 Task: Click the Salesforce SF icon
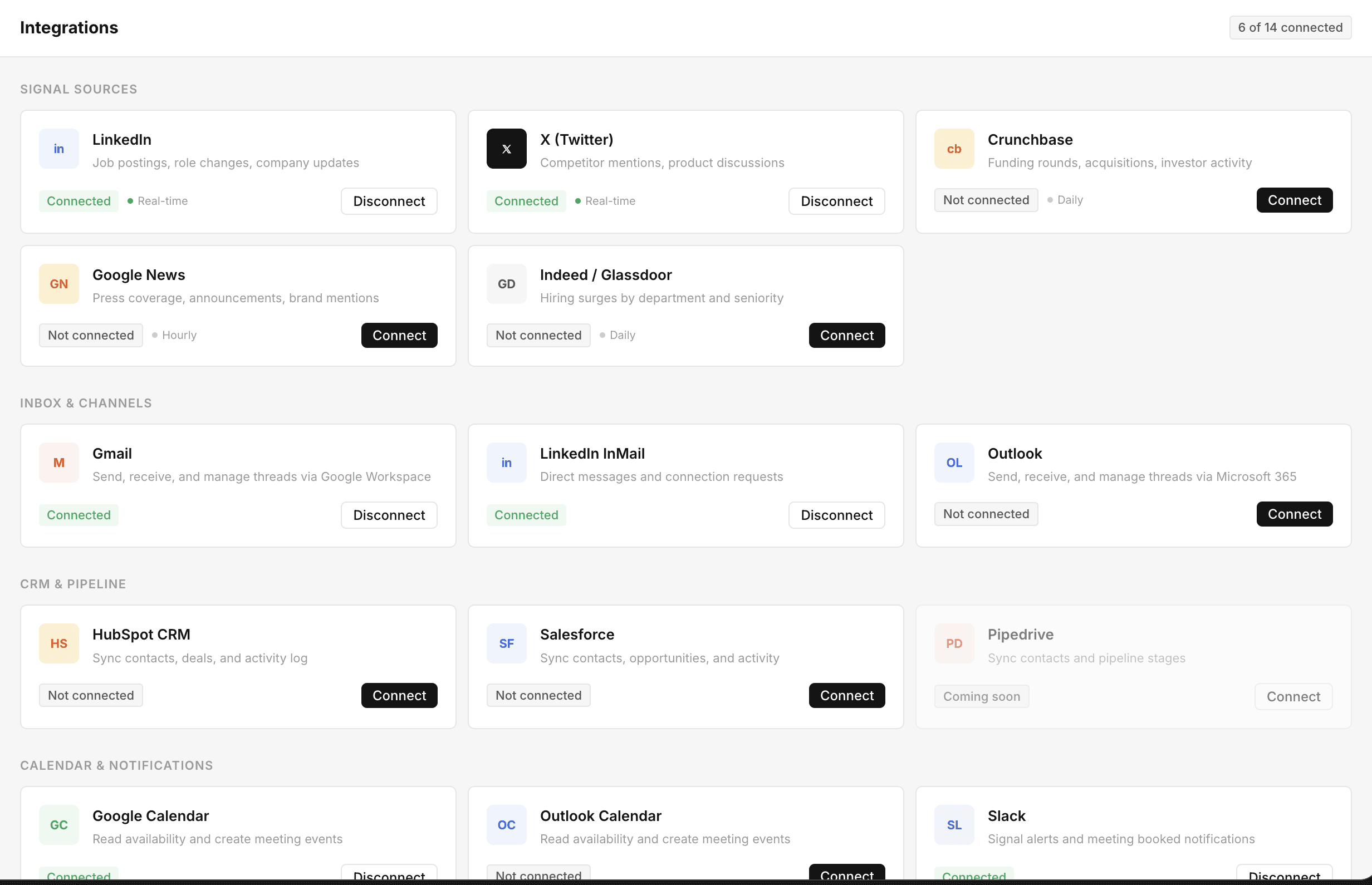pyautogui.click(x=506, y=643)
